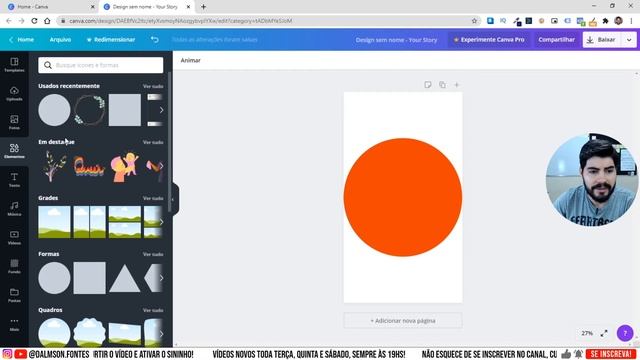The height and width of the screenshot is (360, 640).
Task: Add page plus icon above canvas
Action: coord(457,85)
